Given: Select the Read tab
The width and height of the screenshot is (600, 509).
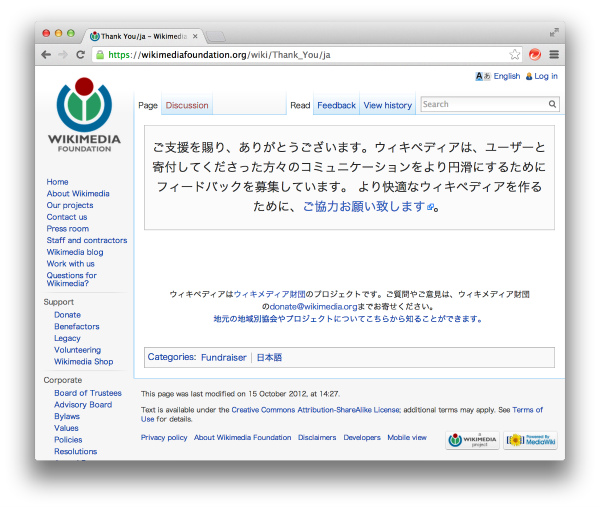Looking at the screenshot, I should [x=300, y=105].
